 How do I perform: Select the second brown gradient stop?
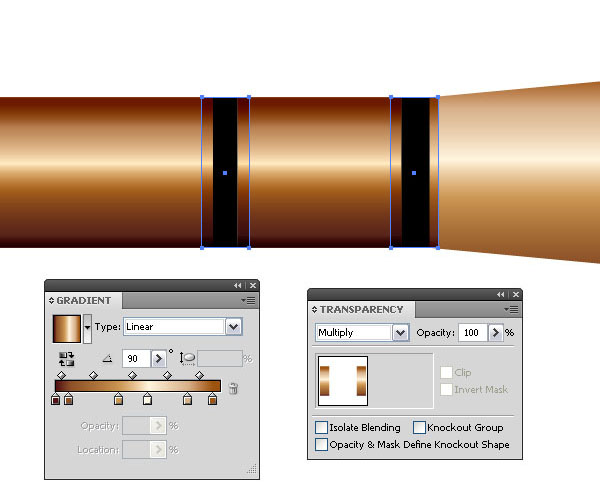(68, 399)
